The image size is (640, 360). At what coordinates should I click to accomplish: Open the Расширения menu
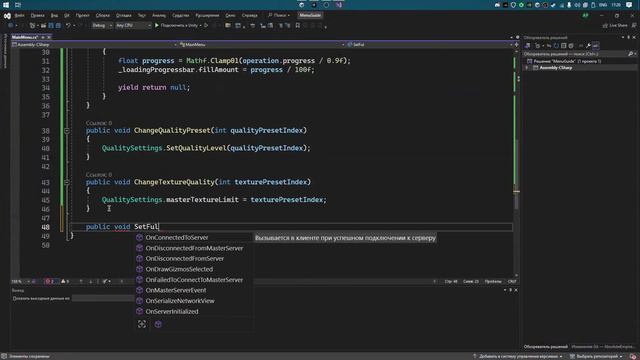[207, 16]
